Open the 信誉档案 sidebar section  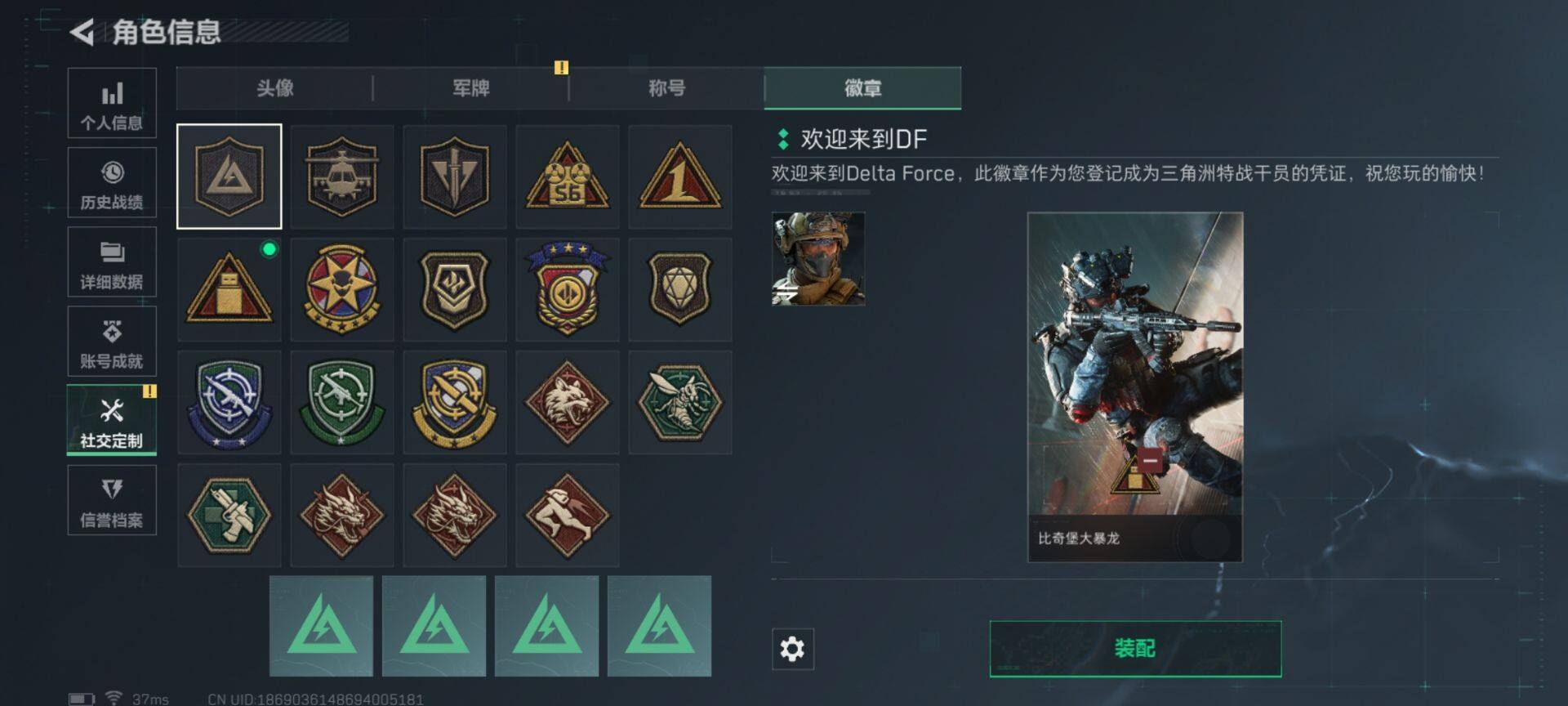(x=112, y=500)
